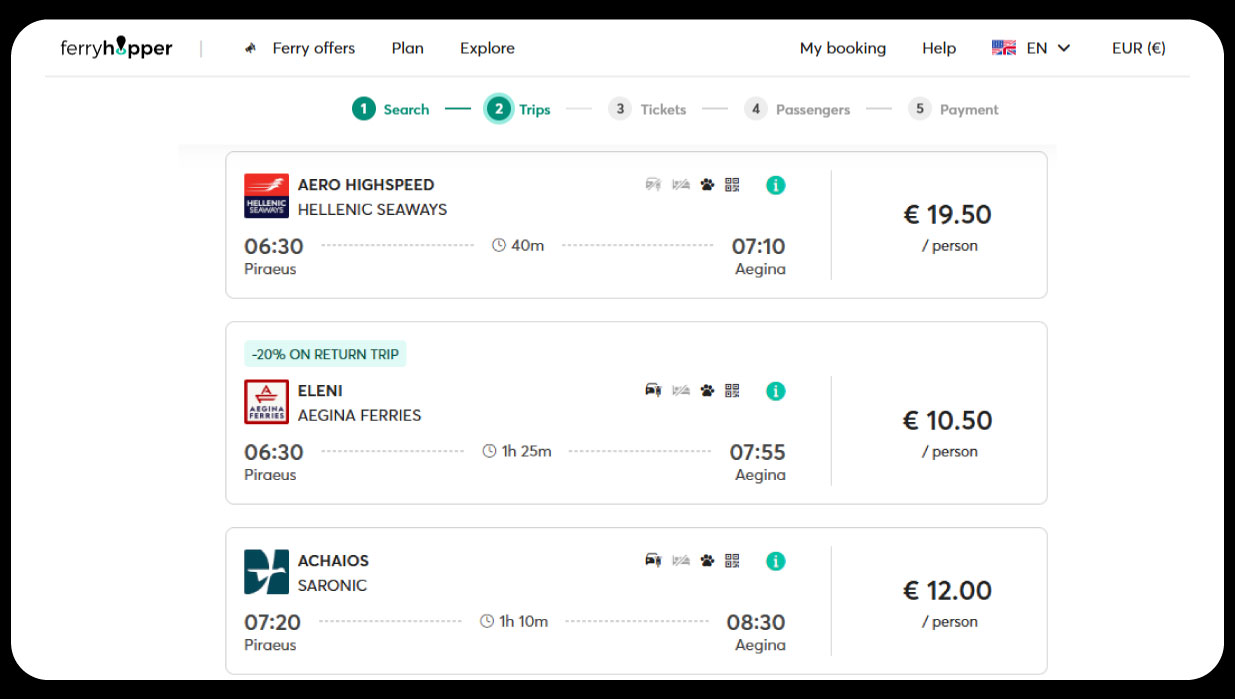Go back to step 1 Search
The width and height of the screenshot is (1235, 699).
pyautogui.click(x=391, y=109)
